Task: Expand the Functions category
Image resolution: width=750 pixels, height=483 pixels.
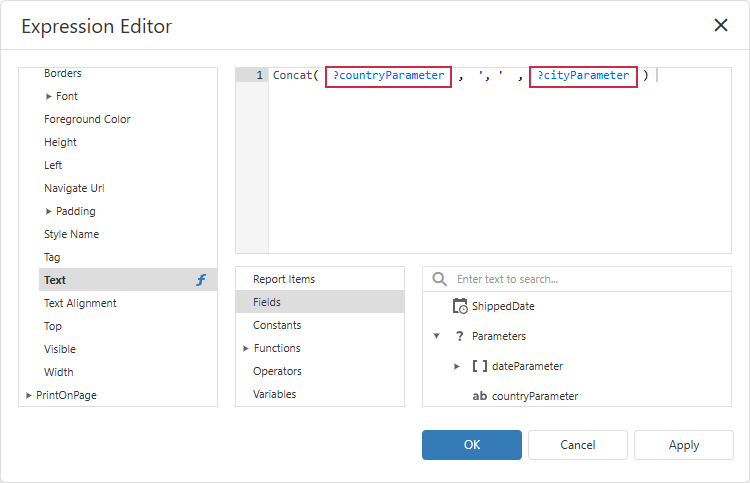Action: tap(245, 348)
